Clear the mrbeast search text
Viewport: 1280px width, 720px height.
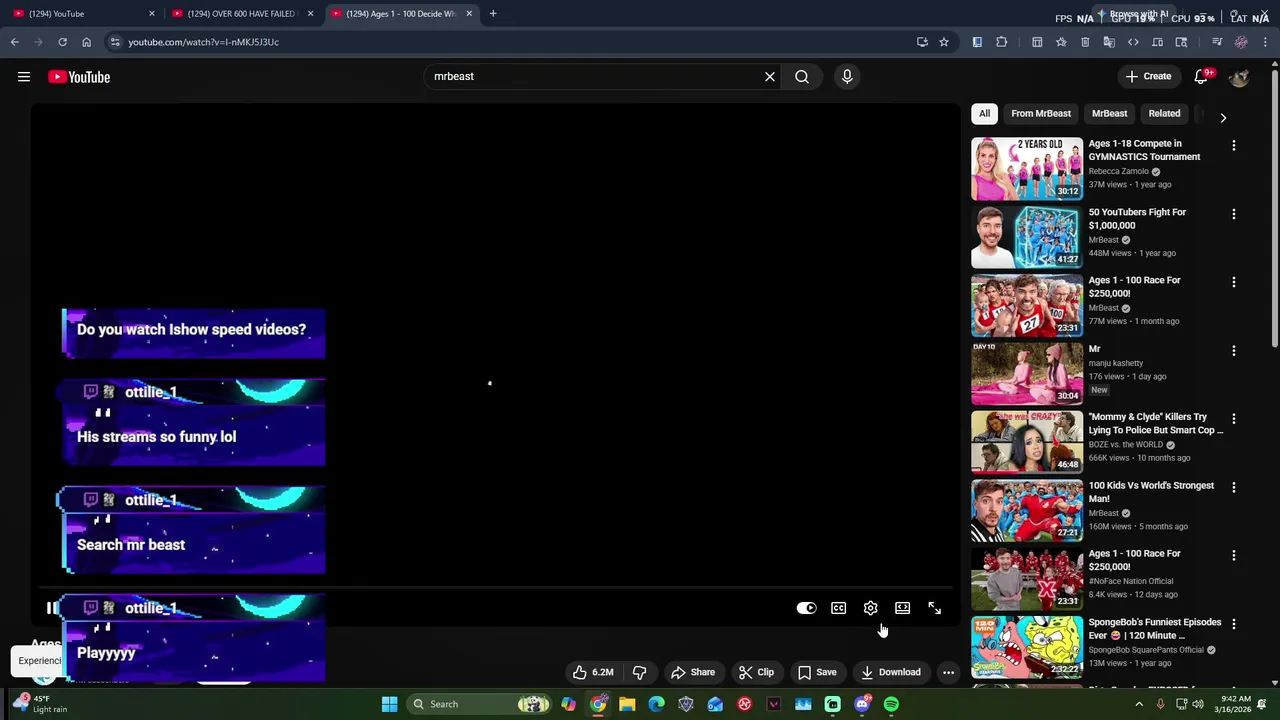[x=770, y=76]
